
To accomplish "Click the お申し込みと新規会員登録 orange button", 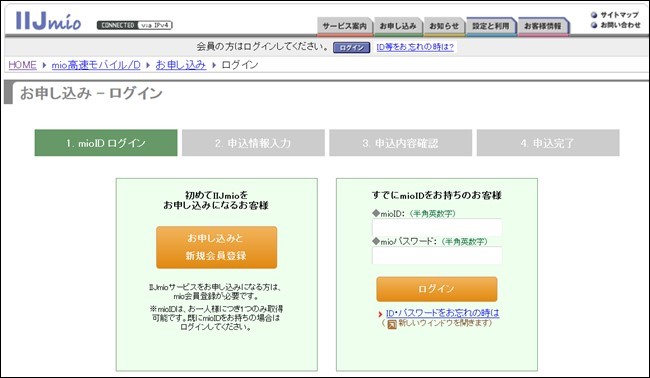I will (216, 247).
